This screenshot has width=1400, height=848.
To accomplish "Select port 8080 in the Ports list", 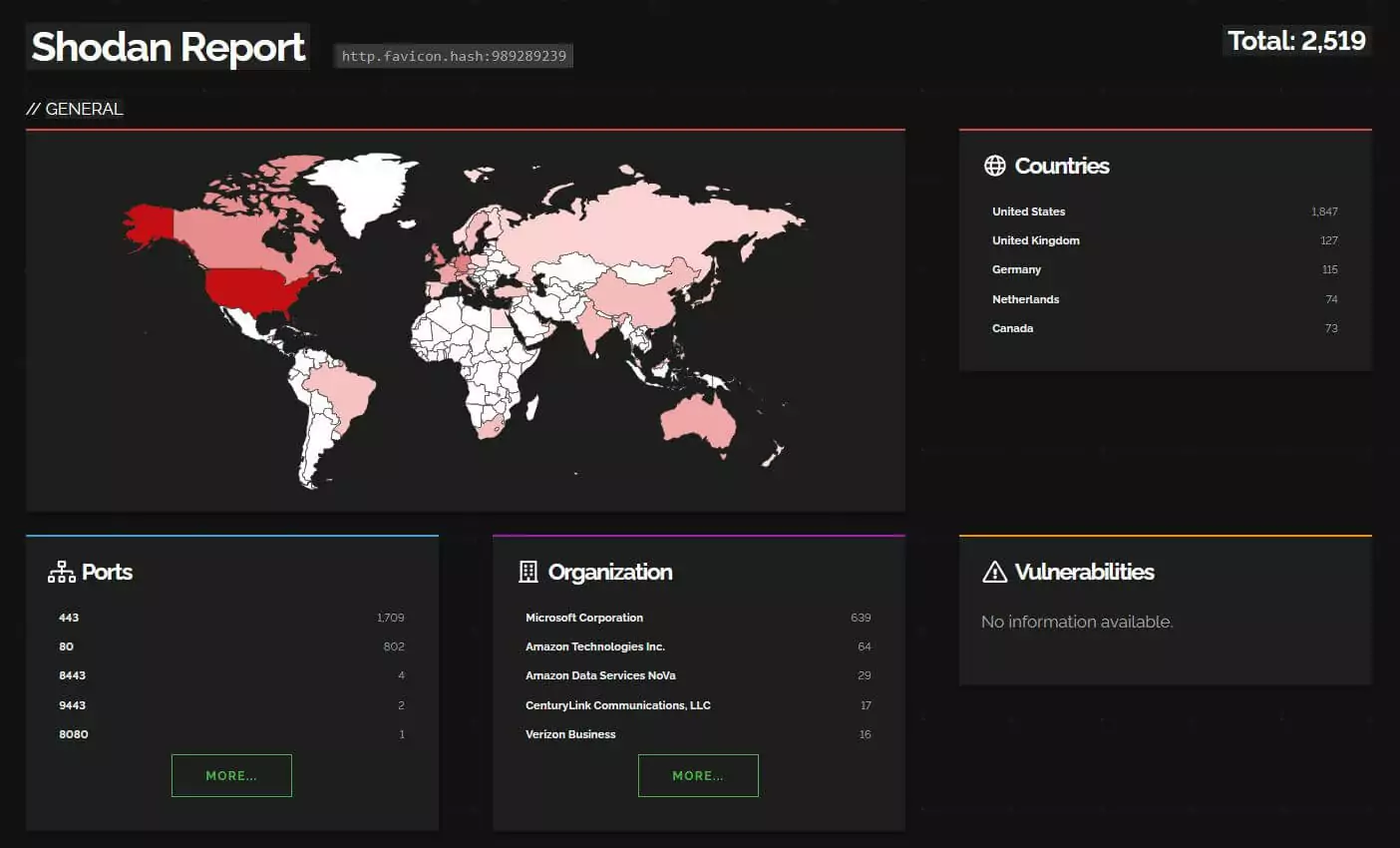I will 72,733.
